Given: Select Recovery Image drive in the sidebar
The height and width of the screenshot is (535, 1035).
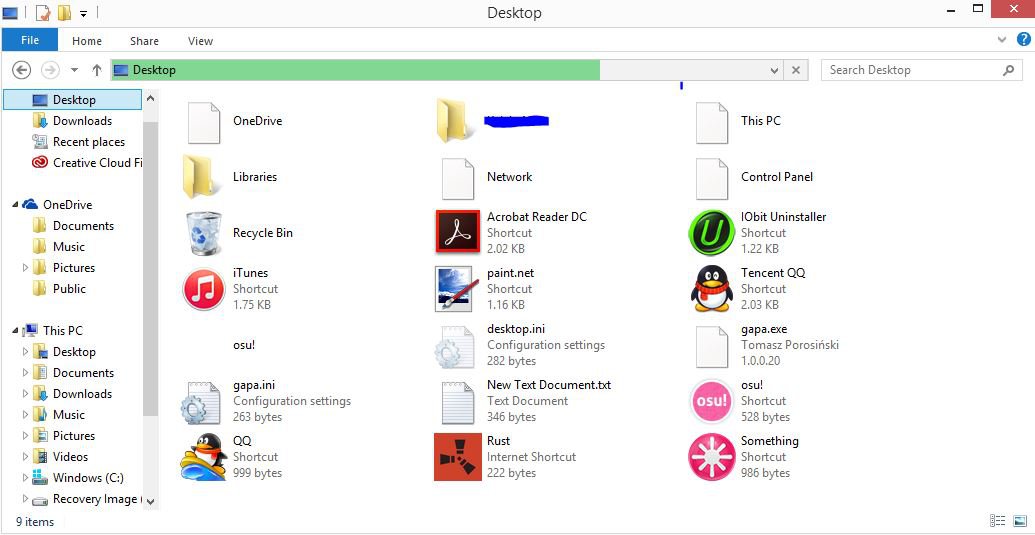Looking at the screenshot, I should (86, 499).
